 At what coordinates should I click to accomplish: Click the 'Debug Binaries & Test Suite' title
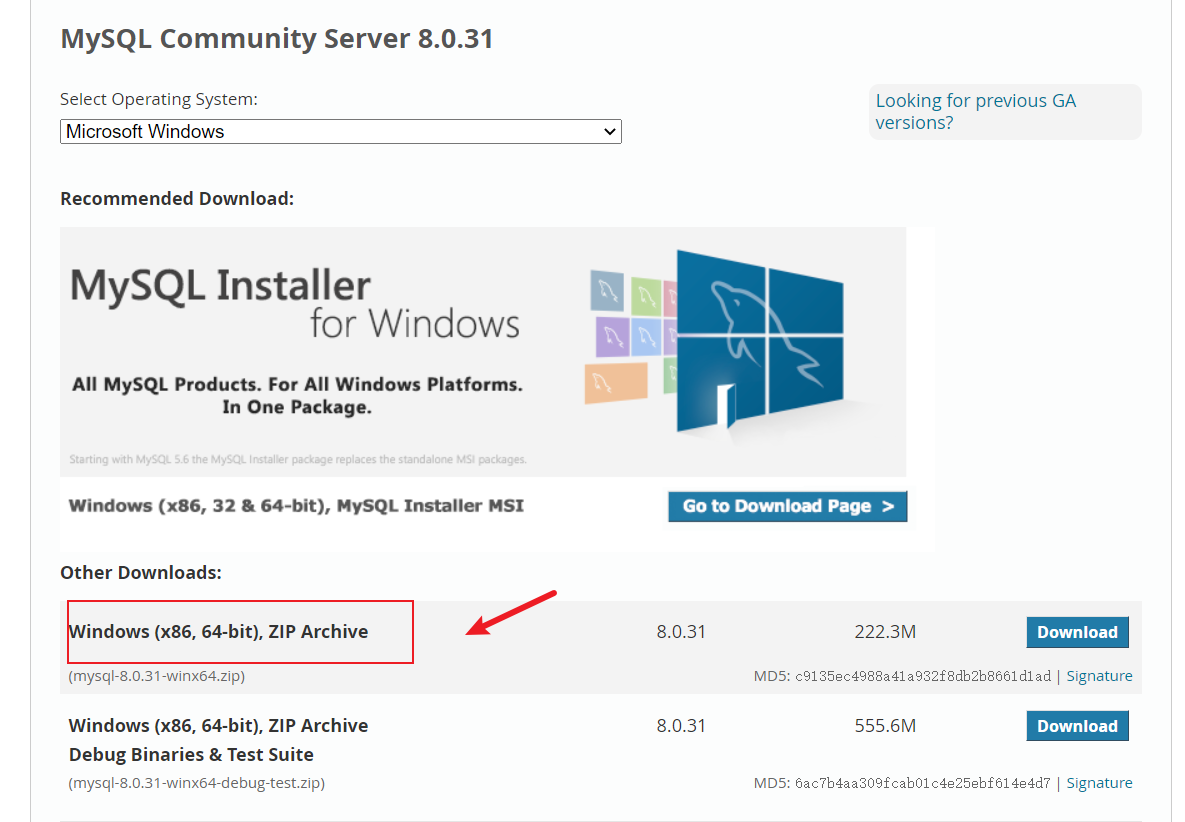[x=191, y=755]
